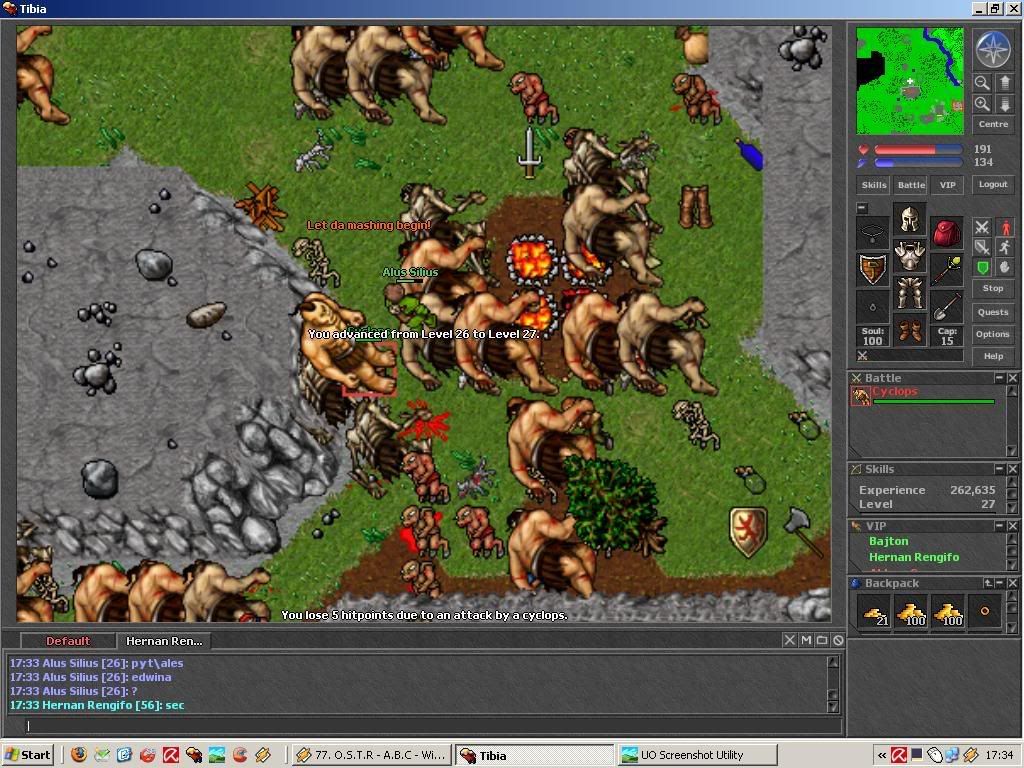Minimize the VIP panel

tap(999, 526)
